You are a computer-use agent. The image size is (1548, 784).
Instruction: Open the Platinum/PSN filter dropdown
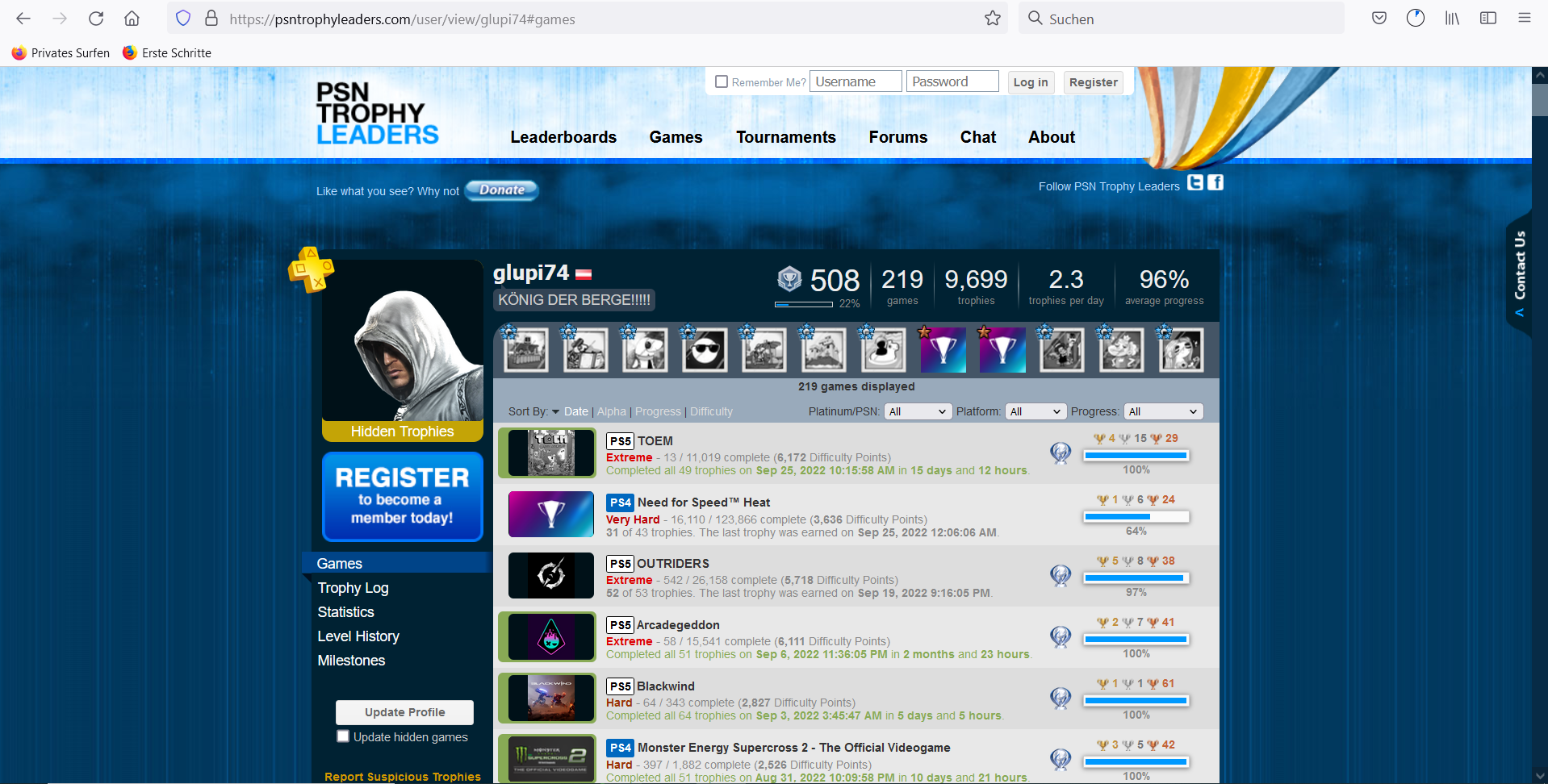coord(918,411)
